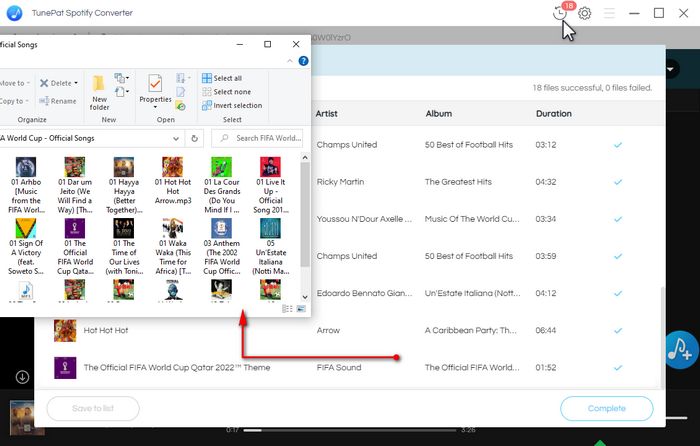Select file 03 Anthem (The 2002 FIFA World Cup)
This screenshot has height=446, width=700.
221,247
